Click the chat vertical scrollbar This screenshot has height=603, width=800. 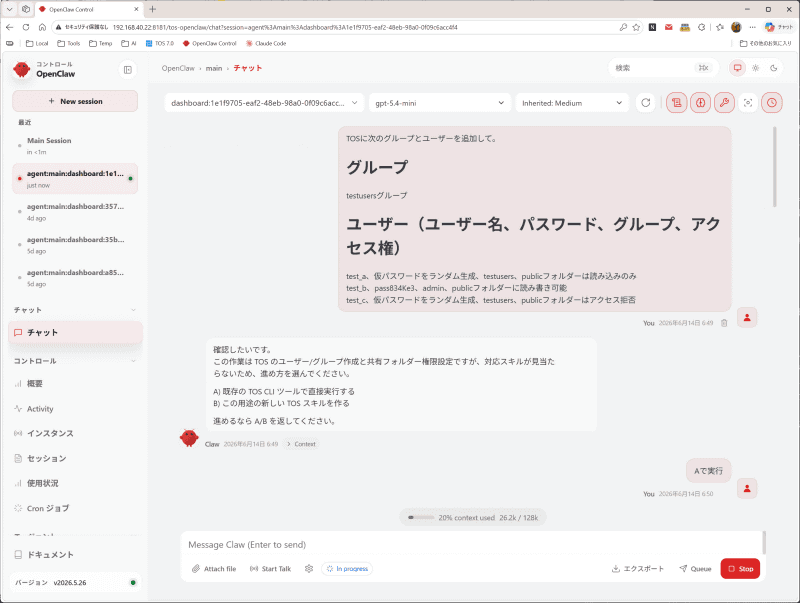(774, 167)
